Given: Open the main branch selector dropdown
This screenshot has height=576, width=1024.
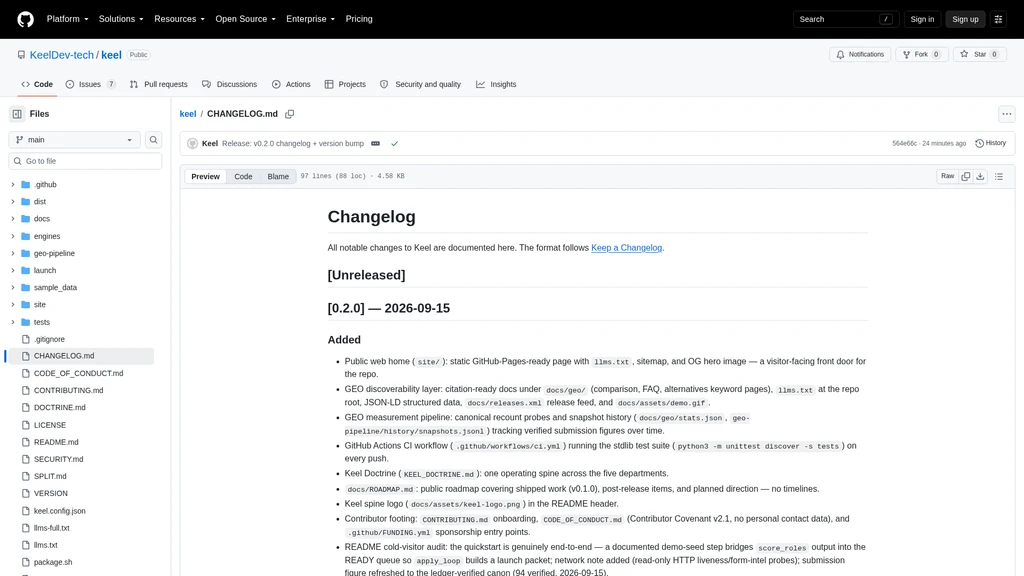Looking at the screenshot, I should tap(74, 140).
